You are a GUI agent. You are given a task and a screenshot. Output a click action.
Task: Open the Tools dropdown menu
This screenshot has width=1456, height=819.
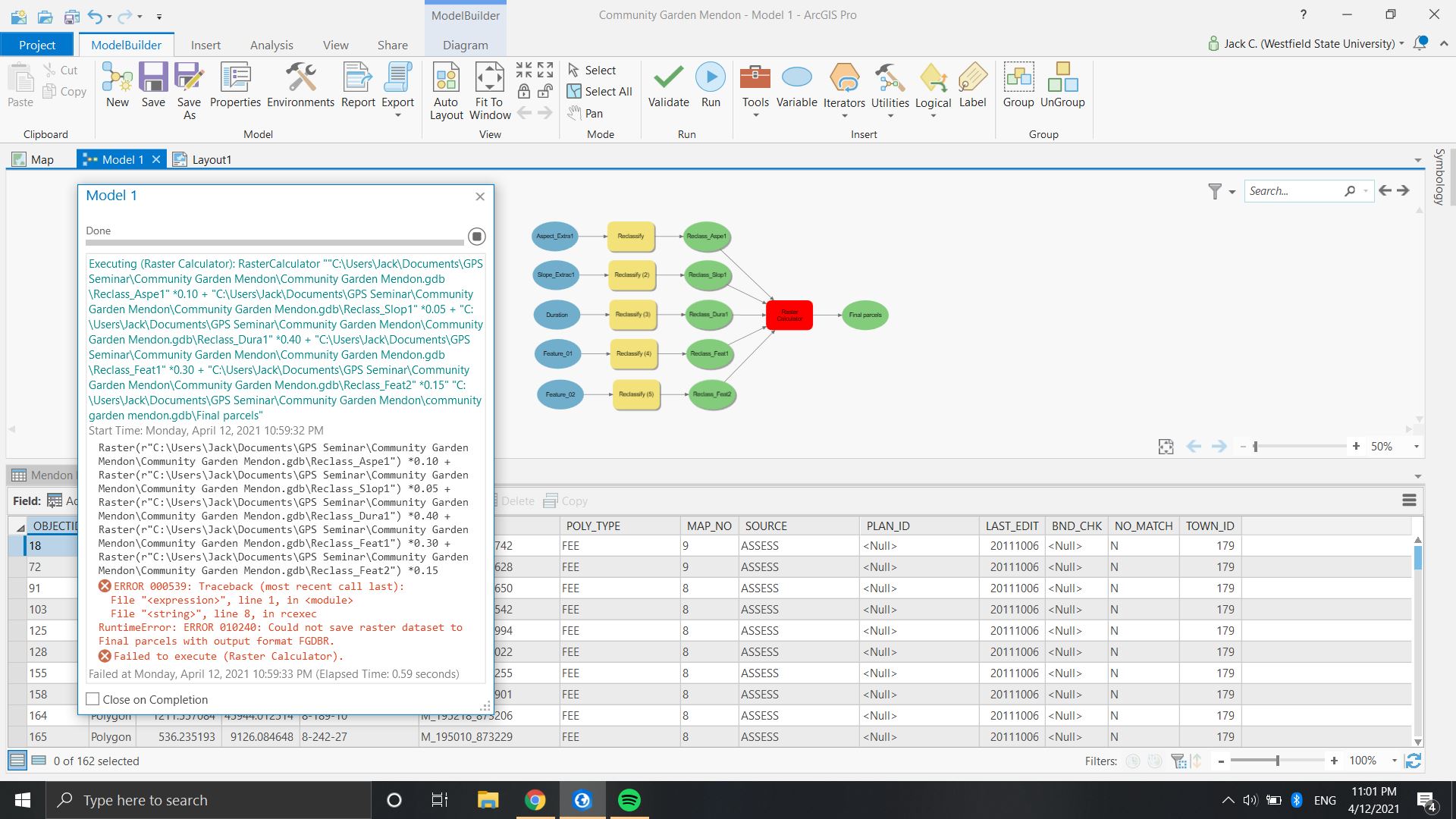755,115
